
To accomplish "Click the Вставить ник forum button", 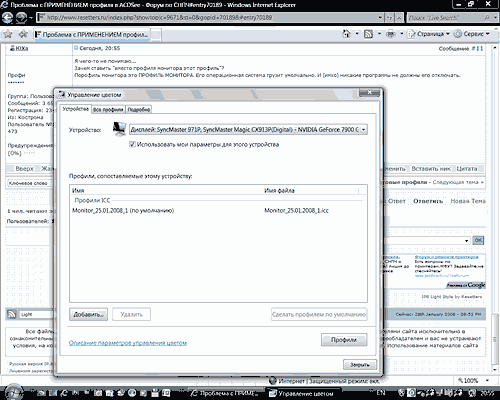I will (431, 169).
